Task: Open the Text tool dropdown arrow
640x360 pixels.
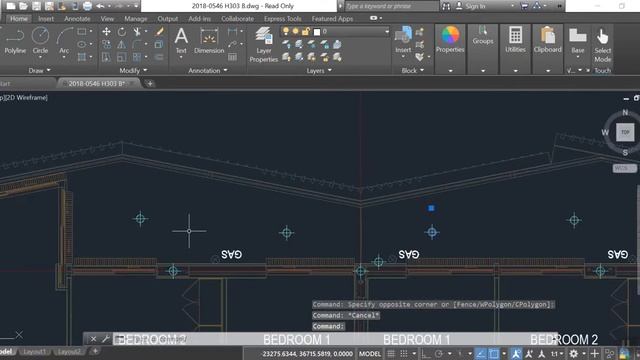Action: coord(181,58)
